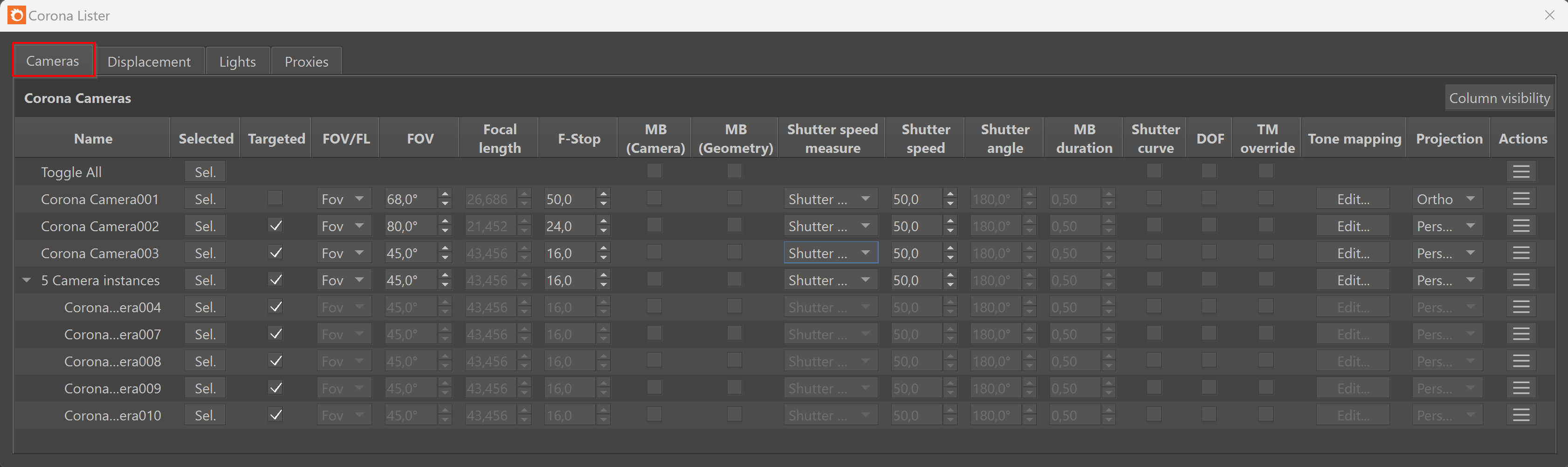Click F-Stop value 24,0 for Camera002

pyautogui.click(x=569, y=226)
